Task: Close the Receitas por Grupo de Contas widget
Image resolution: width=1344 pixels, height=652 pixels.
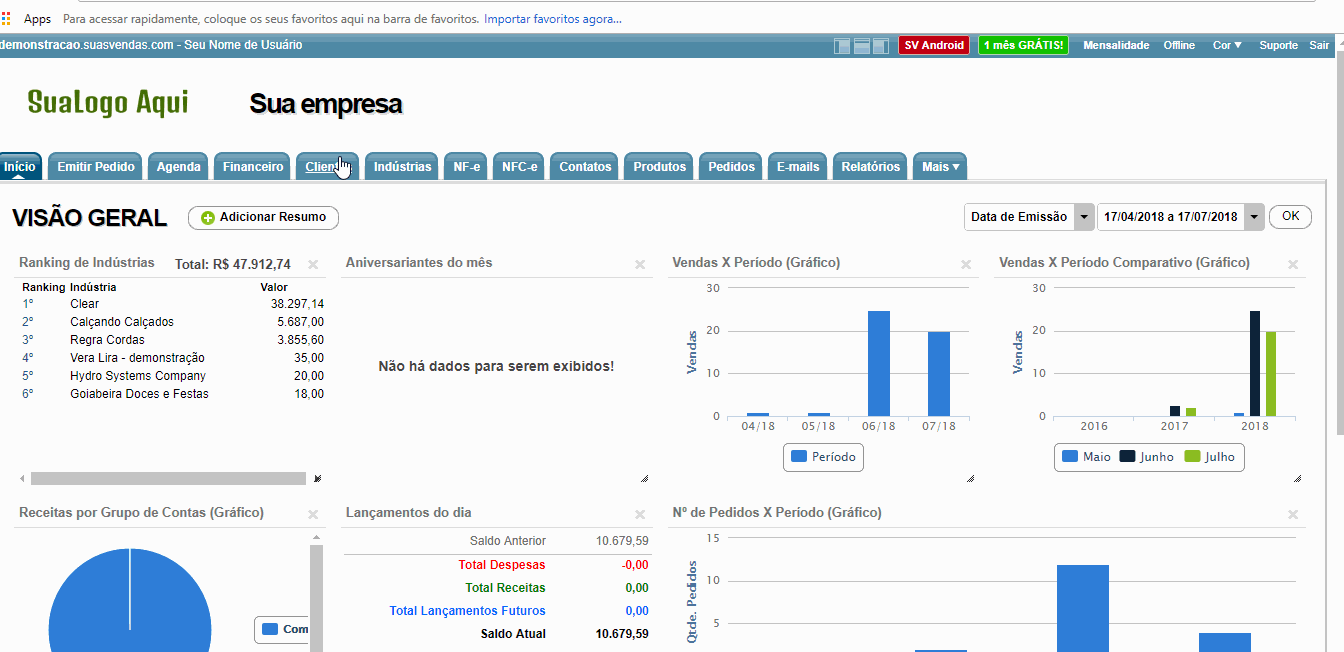Action: [313, 515]
